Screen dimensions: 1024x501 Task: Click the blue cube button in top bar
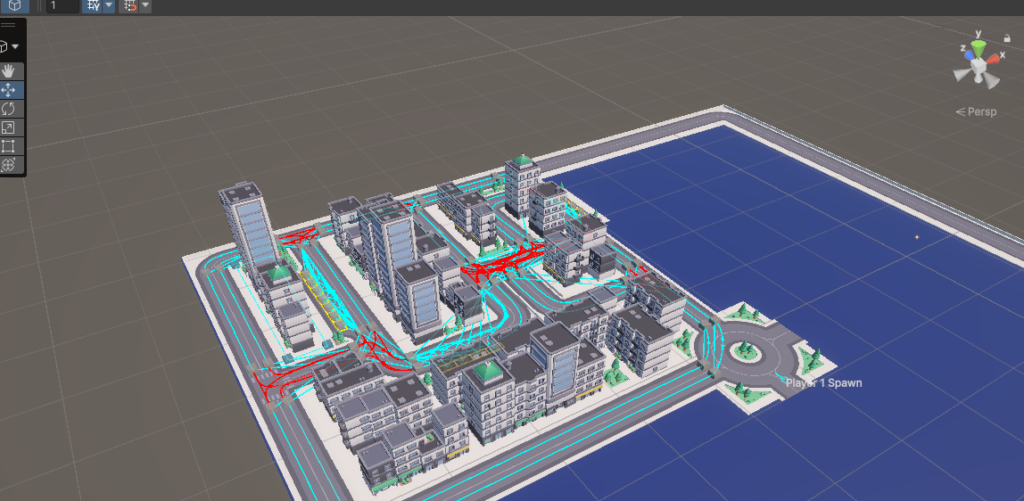pos(14,6)
